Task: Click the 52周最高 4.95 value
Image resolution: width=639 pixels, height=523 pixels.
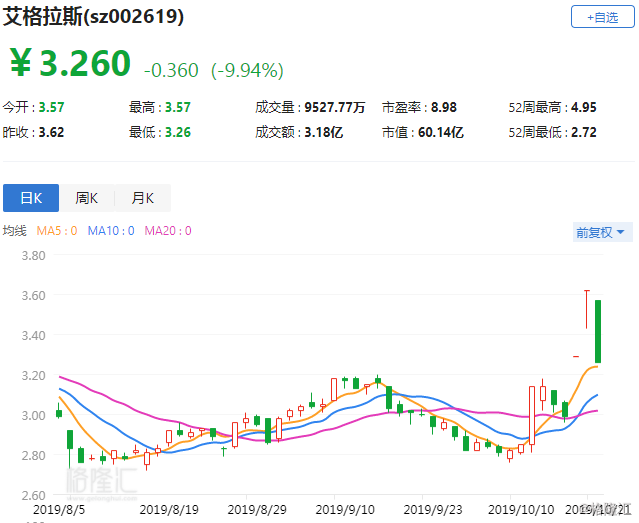Action: click(584, 107)
